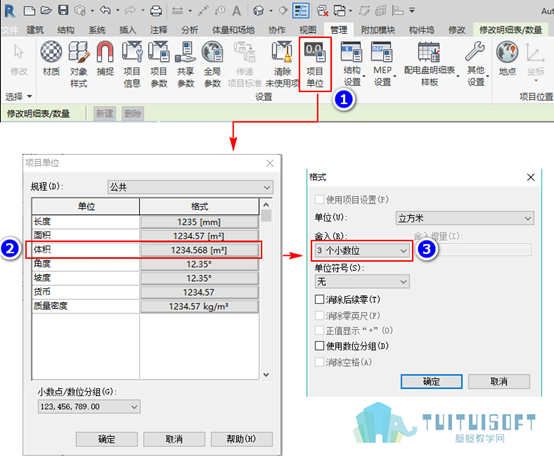Viewport: 554px width, 460px height.
Task: Click the Revit application R logo
Action: tap(10, 11)
